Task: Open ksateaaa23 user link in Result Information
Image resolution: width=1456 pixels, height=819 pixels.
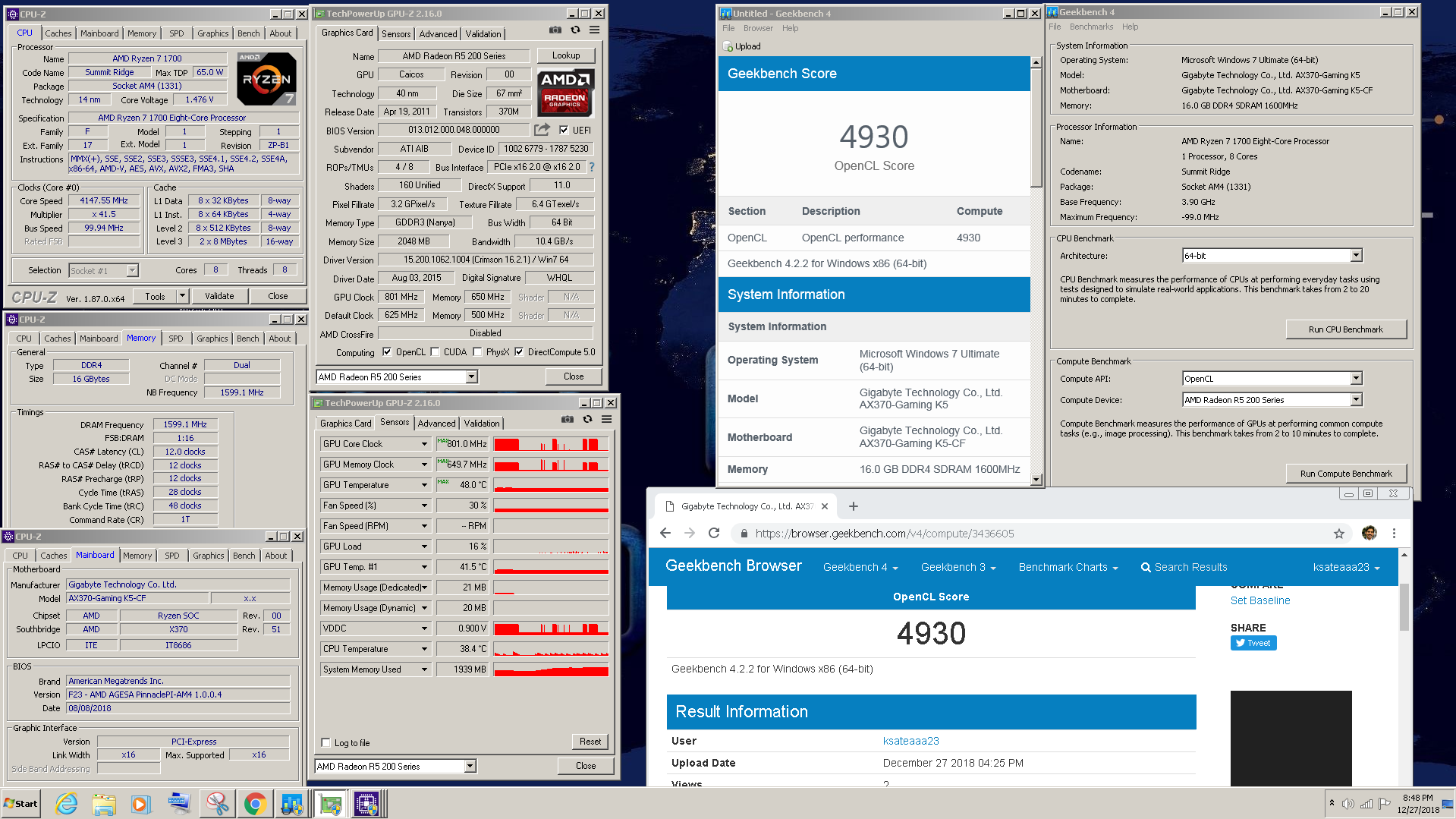Action: tap(910, 741)
